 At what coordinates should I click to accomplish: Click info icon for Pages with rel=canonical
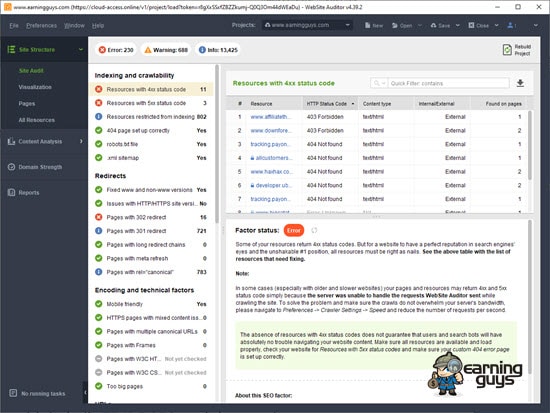coord(99,272)
